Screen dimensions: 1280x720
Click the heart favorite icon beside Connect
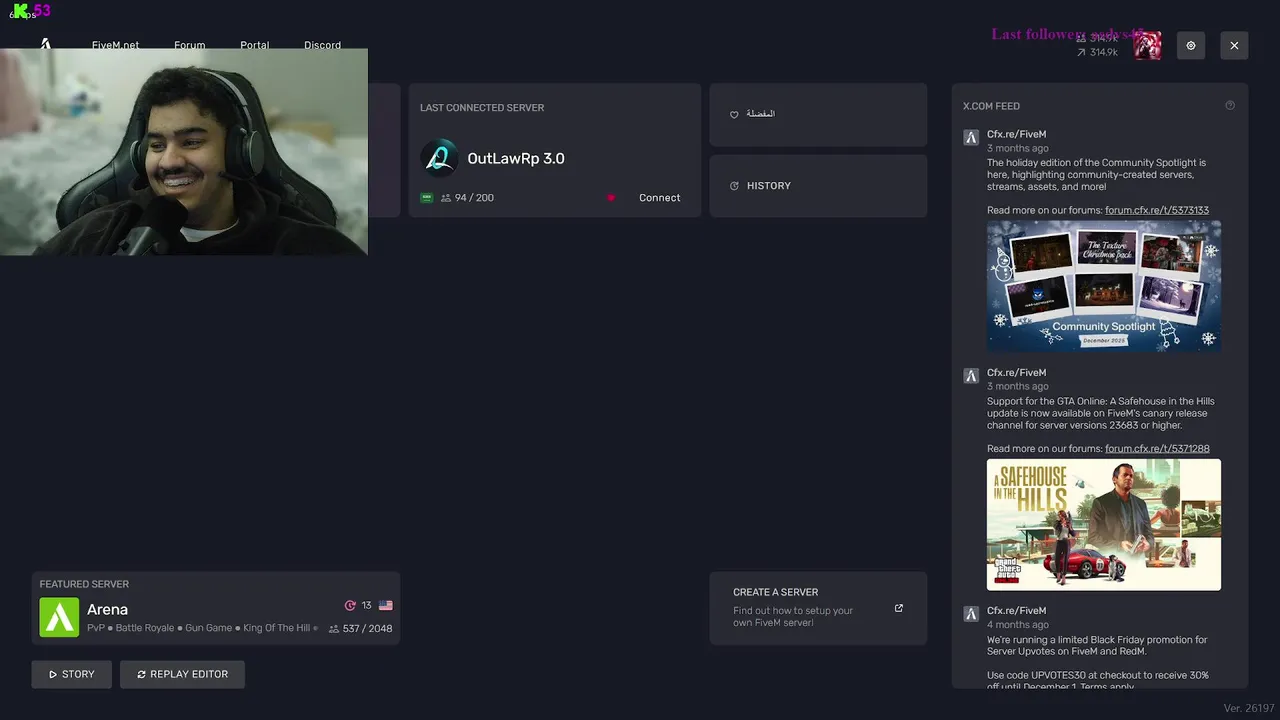pyautogui.click(x=611, y=198)
